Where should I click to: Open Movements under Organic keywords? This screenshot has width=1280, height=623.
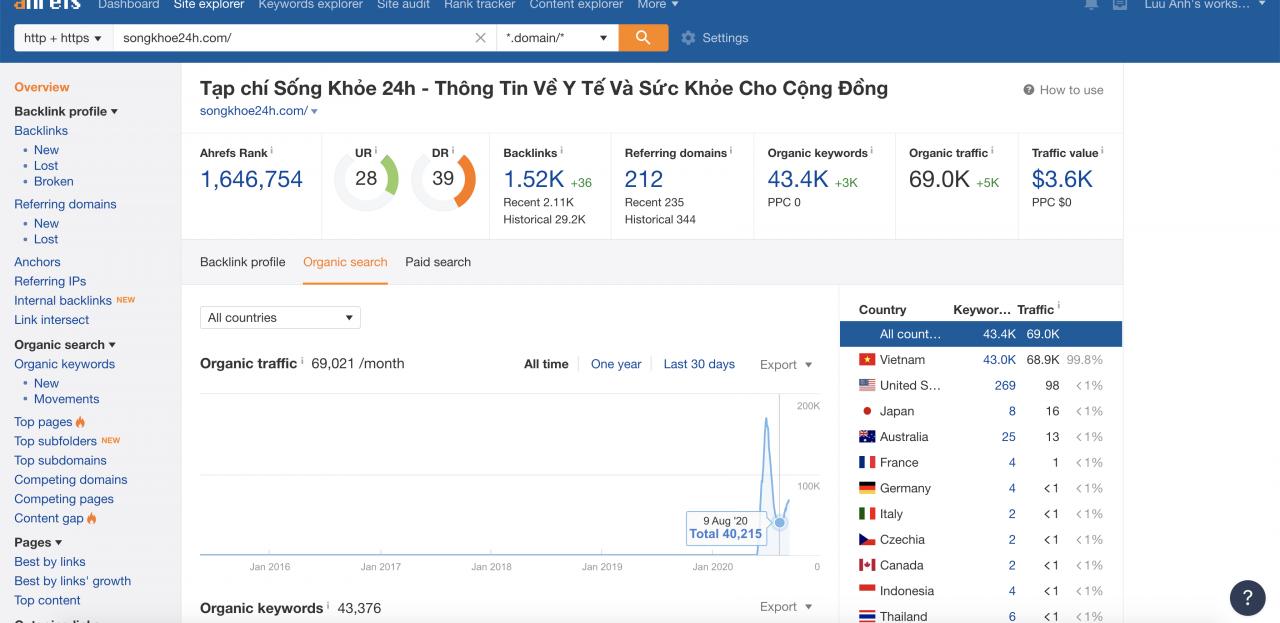pyautogui.click(x=67, y=399)
